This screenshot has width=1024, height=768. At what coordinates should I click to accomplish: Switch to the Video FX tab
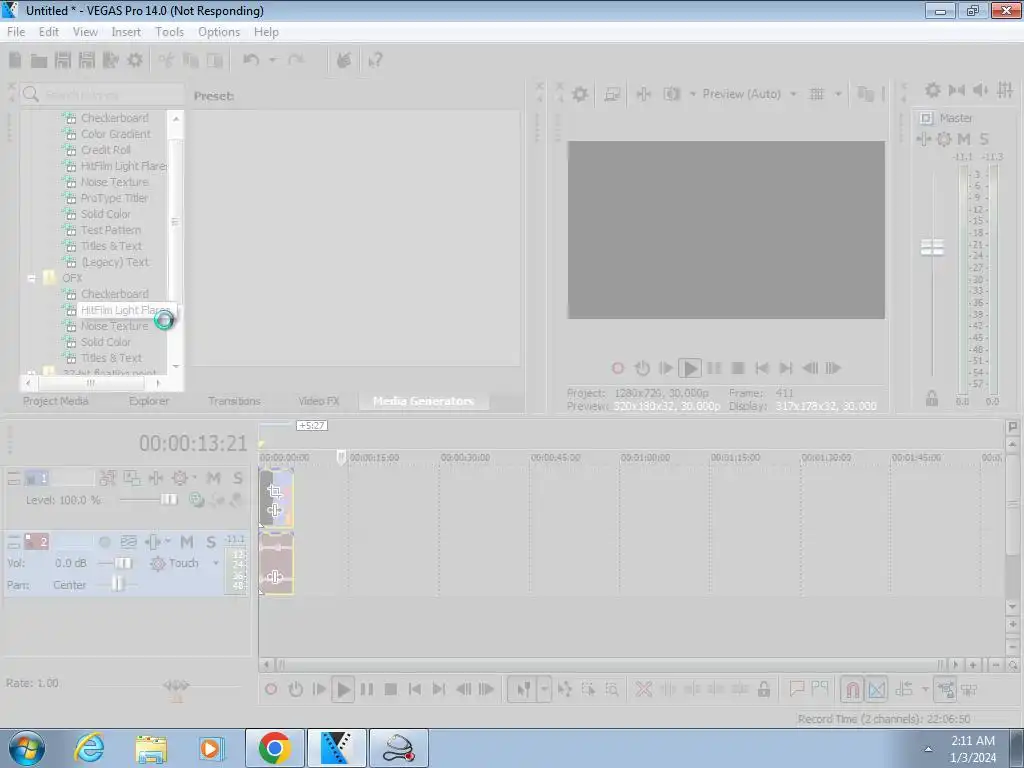pos(319,401)
